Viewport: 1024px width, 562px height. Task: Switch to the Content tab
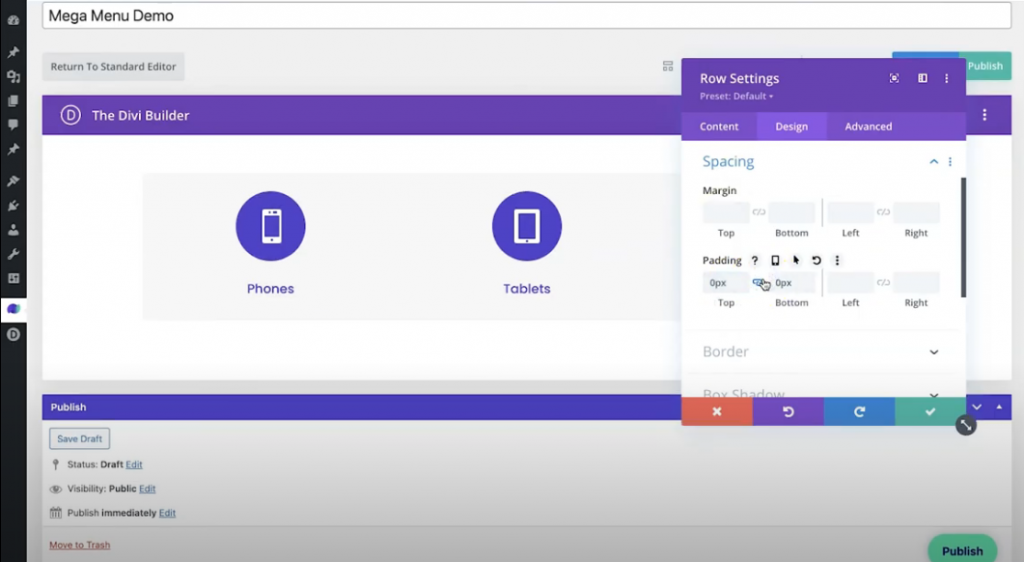(x=719, y=127)
